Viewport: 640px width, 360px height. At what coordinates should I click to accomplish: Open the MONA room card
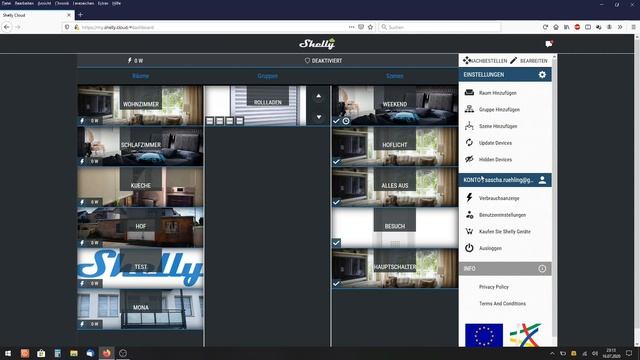140,309
